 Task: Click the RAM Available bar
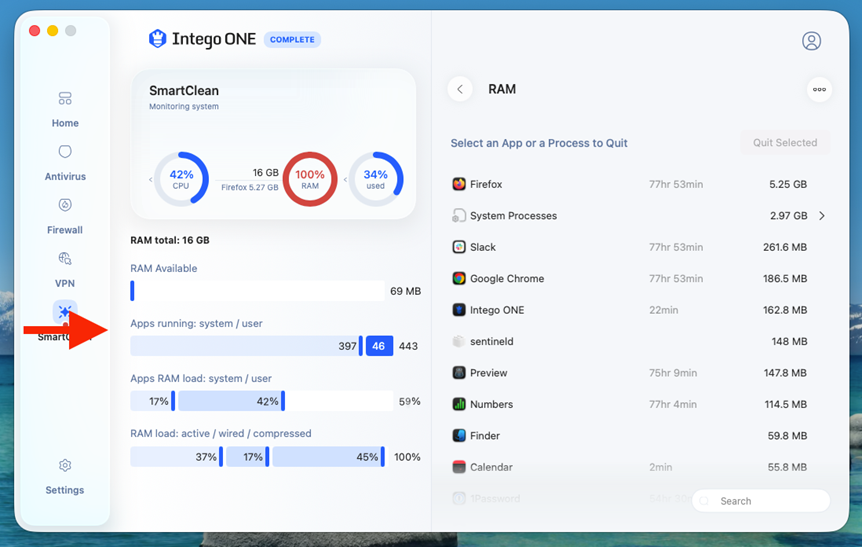pos(257,291)
